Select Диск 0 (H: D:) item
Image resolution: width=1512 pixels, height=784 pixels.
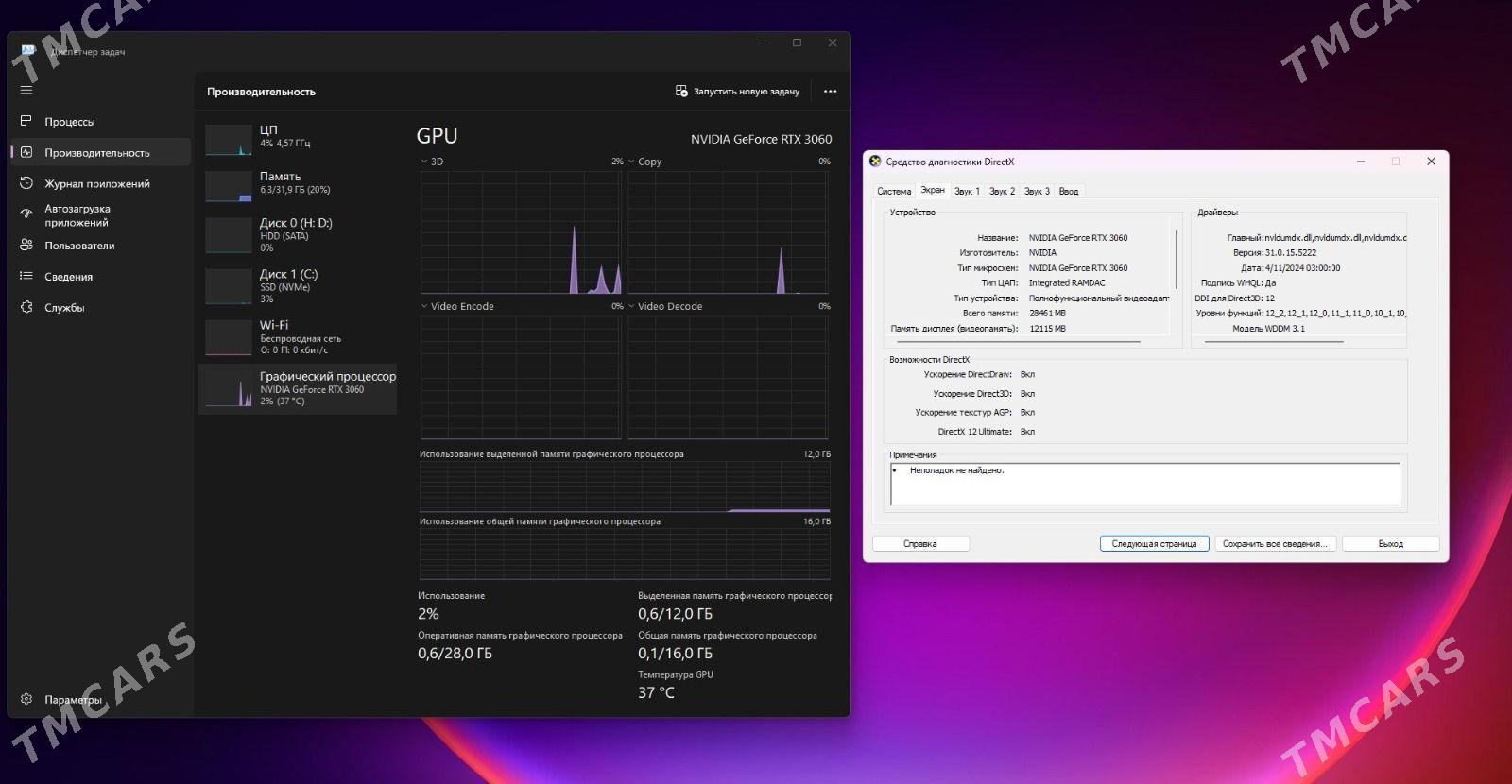pos(298,234)
